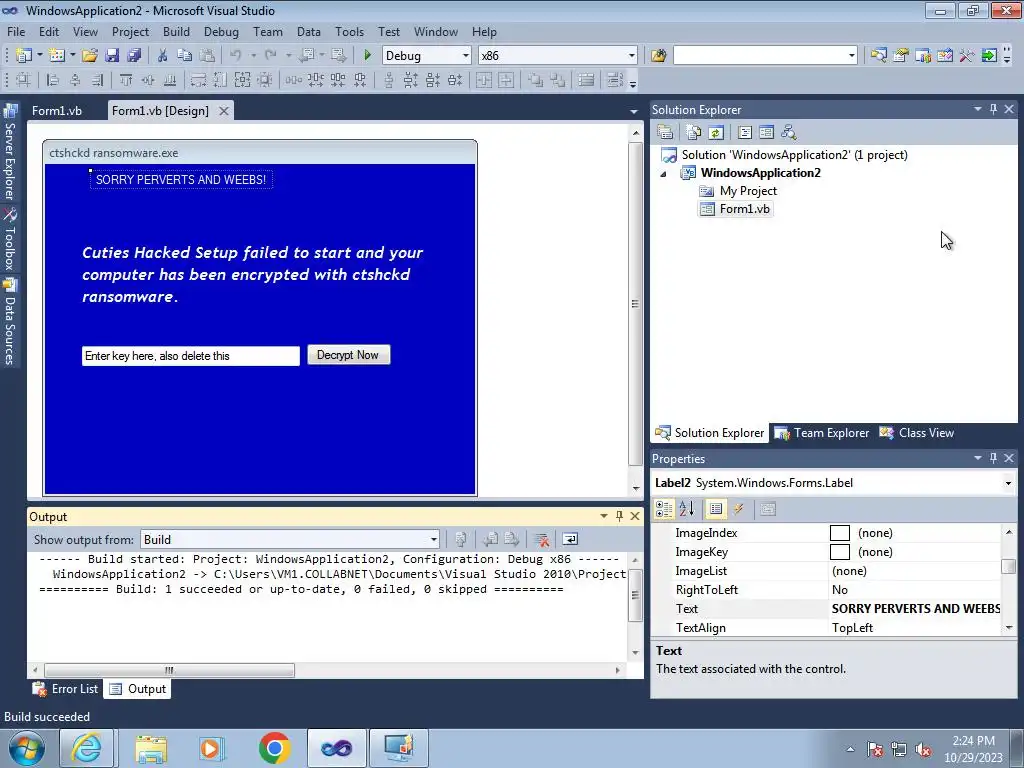Viewport: 1024px width, 768px height.
Task: Click the New Project toolbar icon
Action: pos(24,56)
